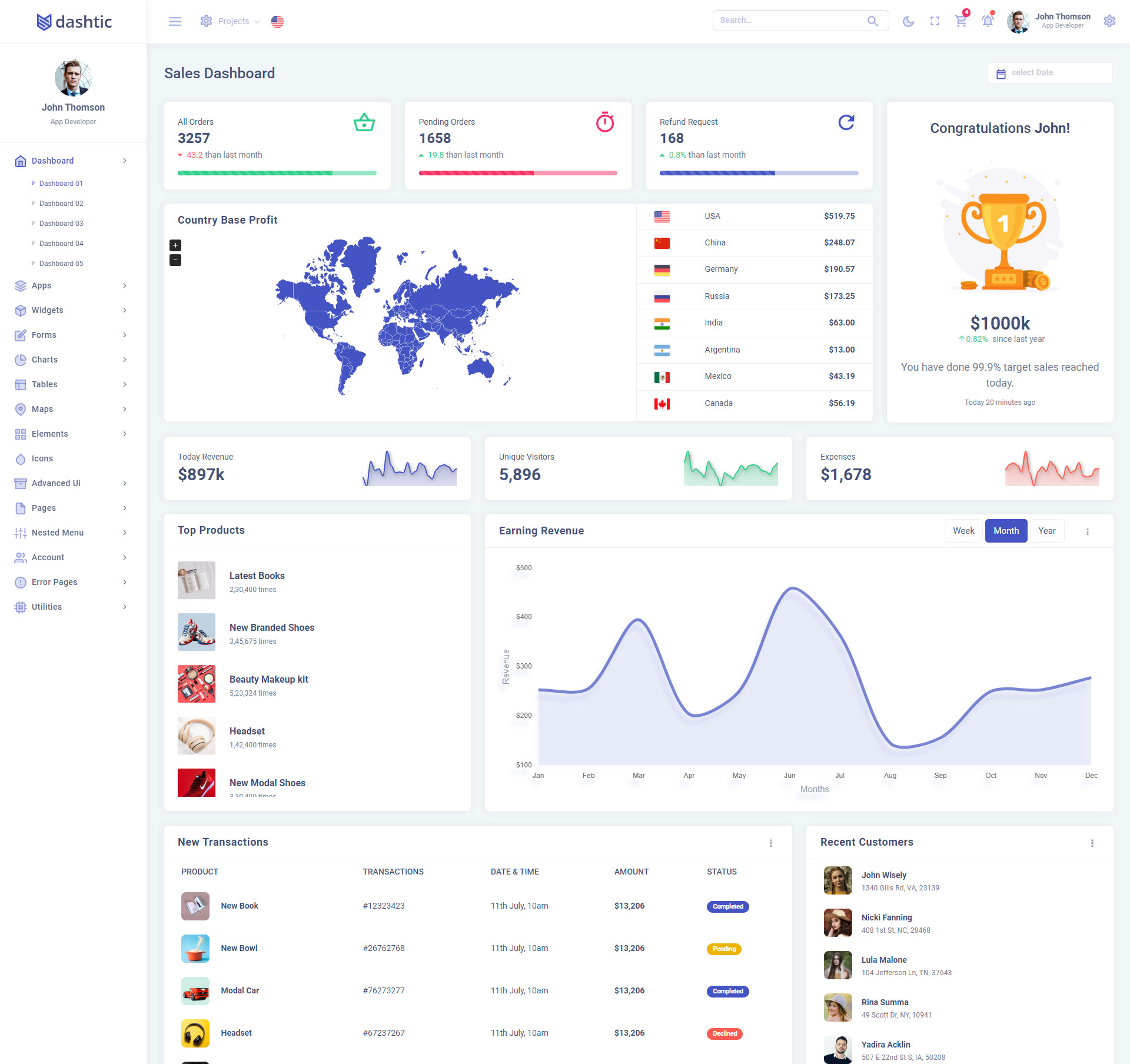
Task: Switch revenue chart to Week
Action: [x=963, y=531]
